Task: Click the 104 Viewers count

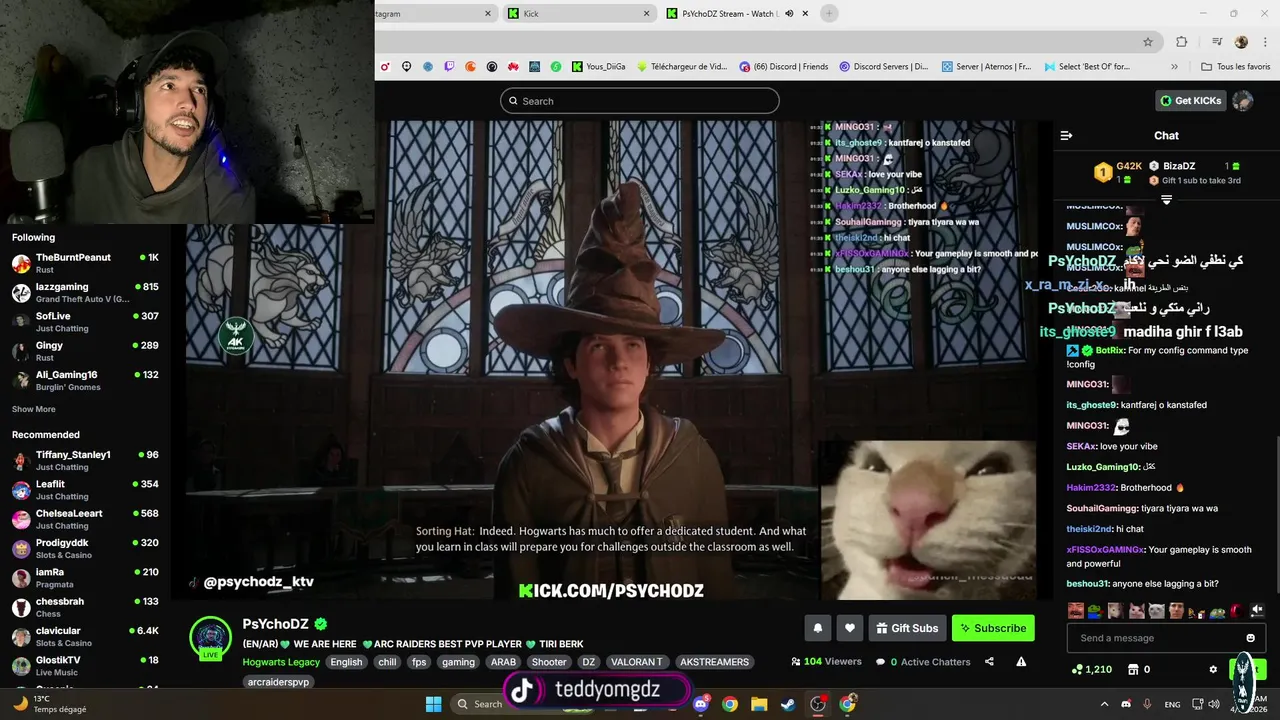Action: pyautogui.click(x=826, y=661)
